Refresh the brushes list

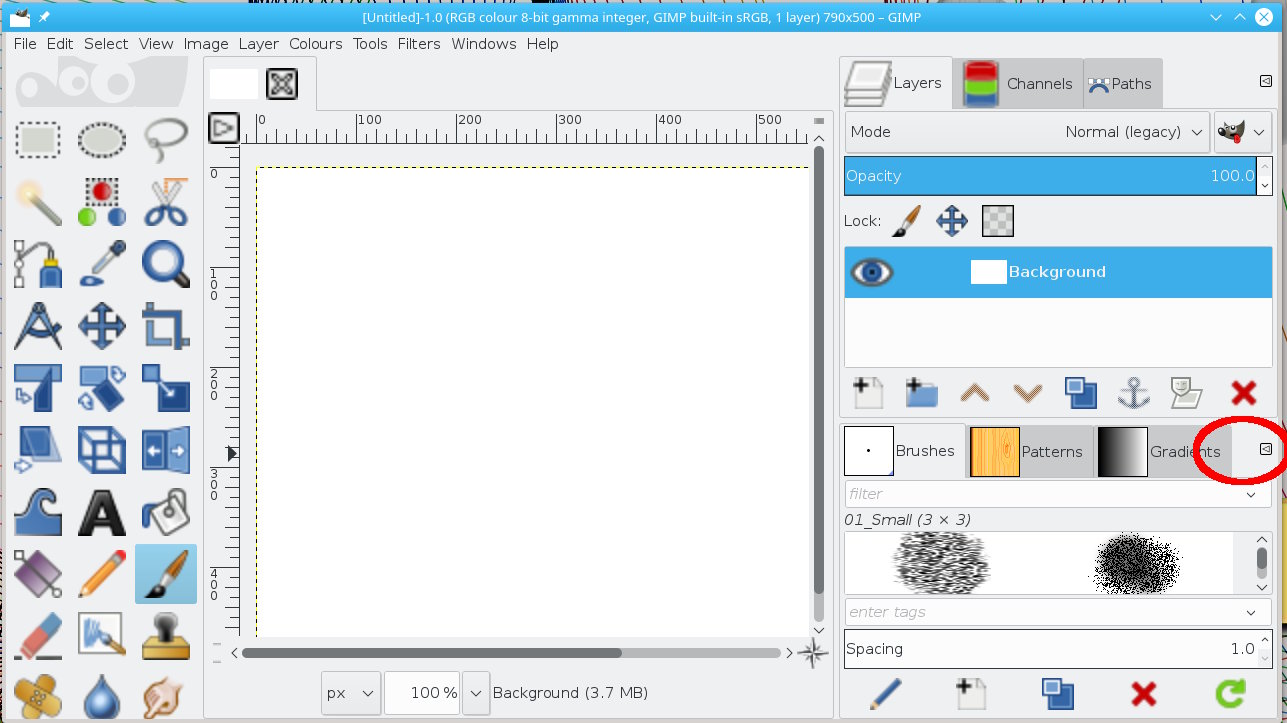tap(1230, 694)
